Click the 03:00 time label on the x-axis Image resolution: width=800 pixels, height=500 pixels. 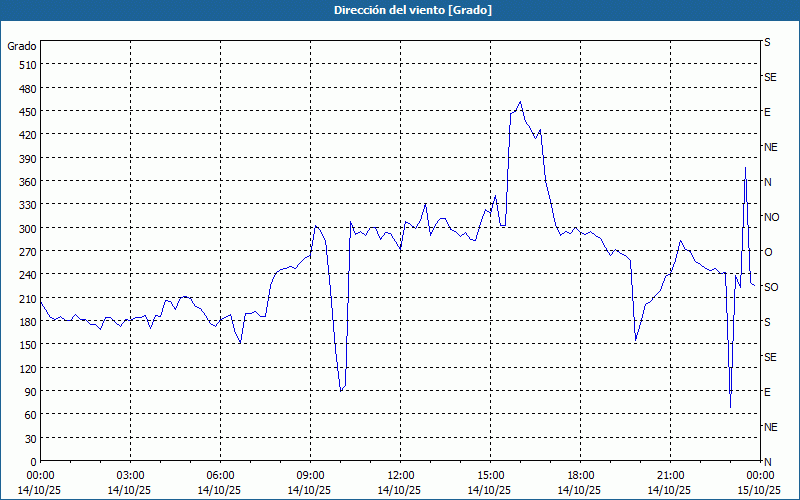tap(130, 475)
